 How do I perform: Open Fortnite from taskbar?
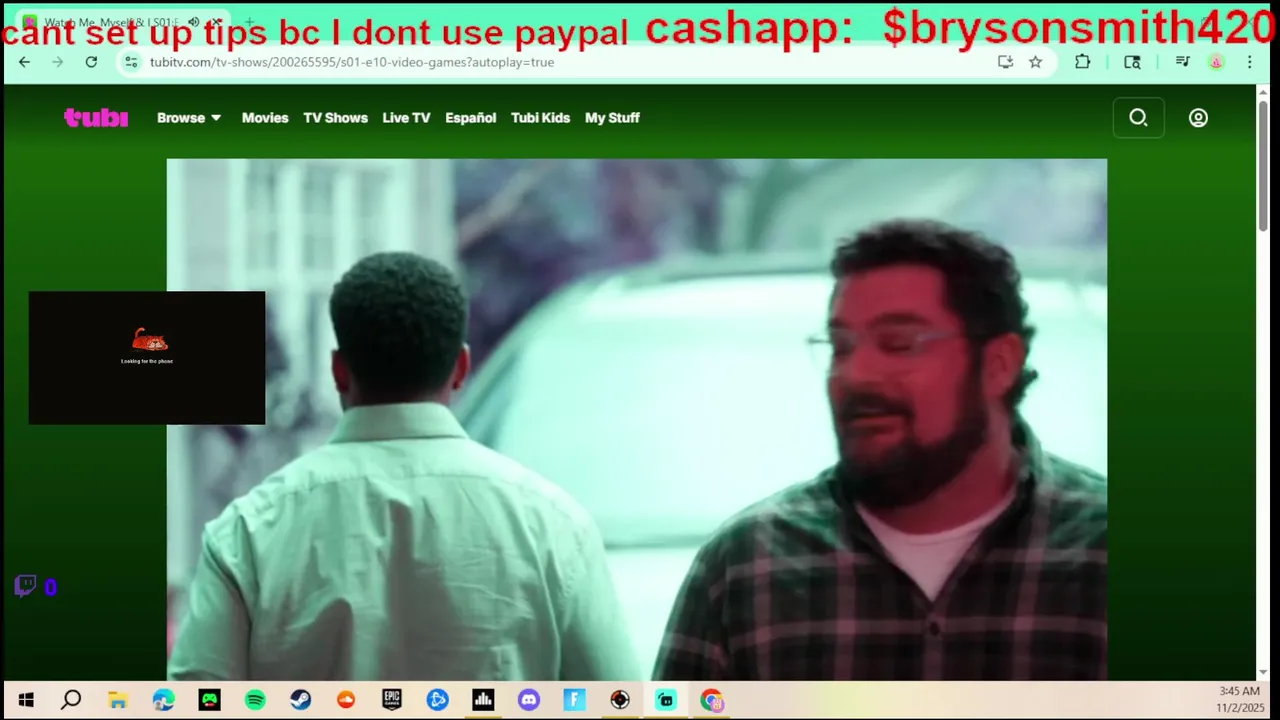pyautogui.click(x=575, y=700)
